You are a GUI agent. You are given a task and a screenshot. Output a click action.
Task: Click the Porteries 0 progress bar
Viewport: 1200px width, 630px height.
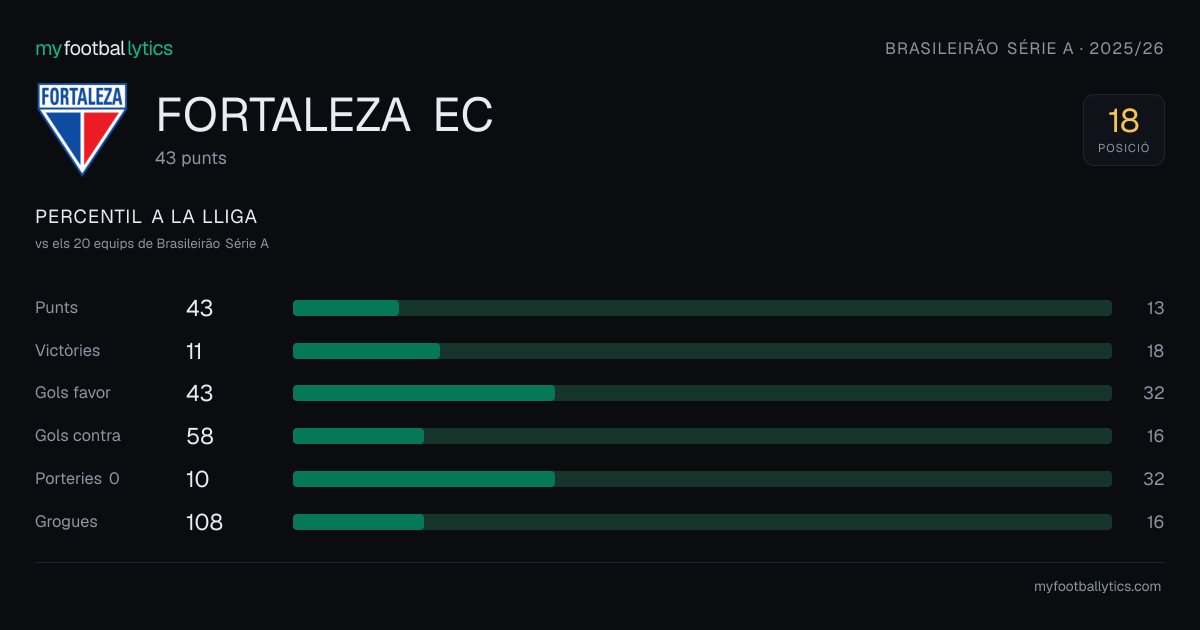pos(702,479)
